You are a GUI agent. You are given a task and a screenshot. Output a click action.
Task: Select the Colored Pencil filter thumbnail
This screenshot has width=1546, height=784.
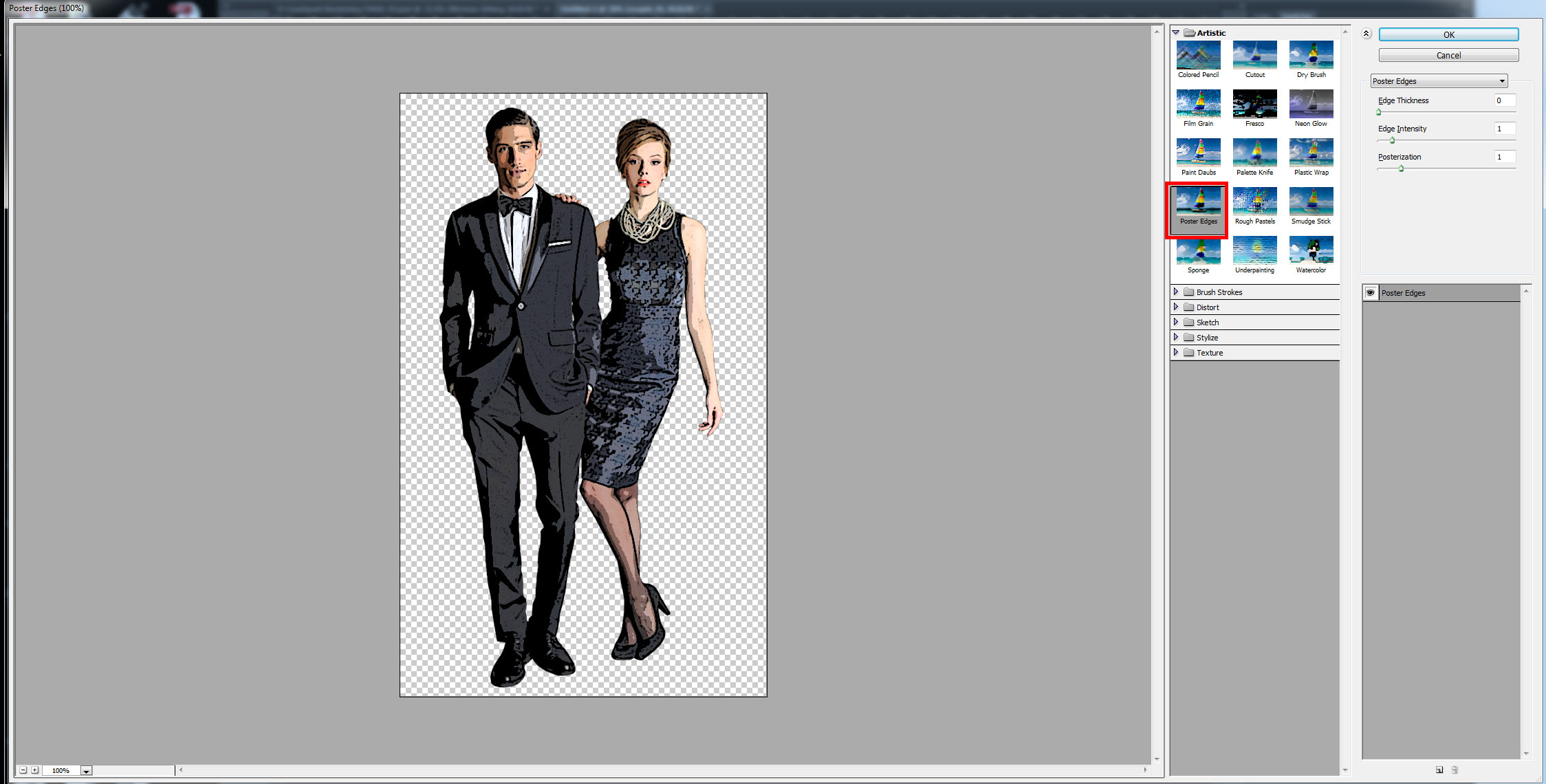pyautogui.click(x=1198, y=56)
